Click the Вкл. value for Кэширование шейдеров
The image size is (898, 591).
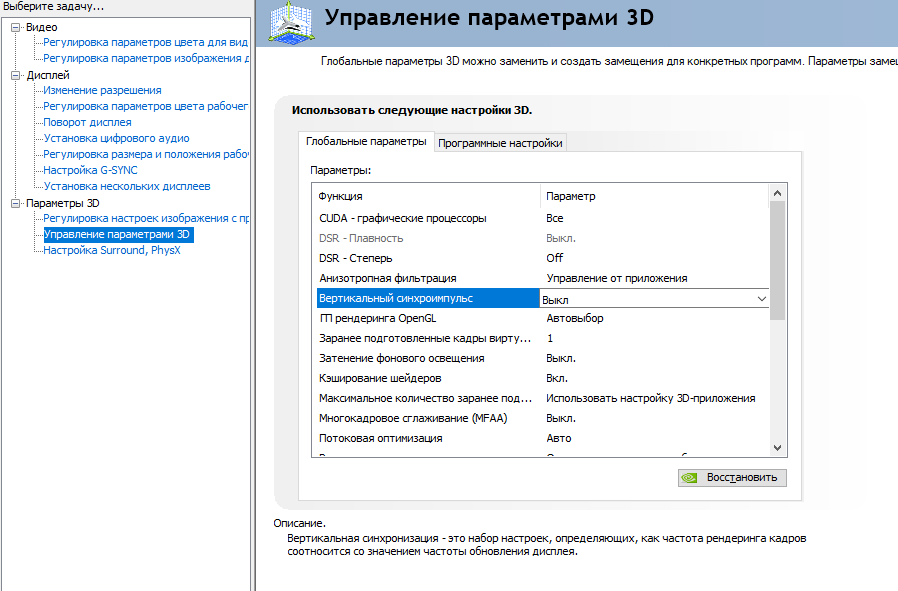[x=557, y=379]
